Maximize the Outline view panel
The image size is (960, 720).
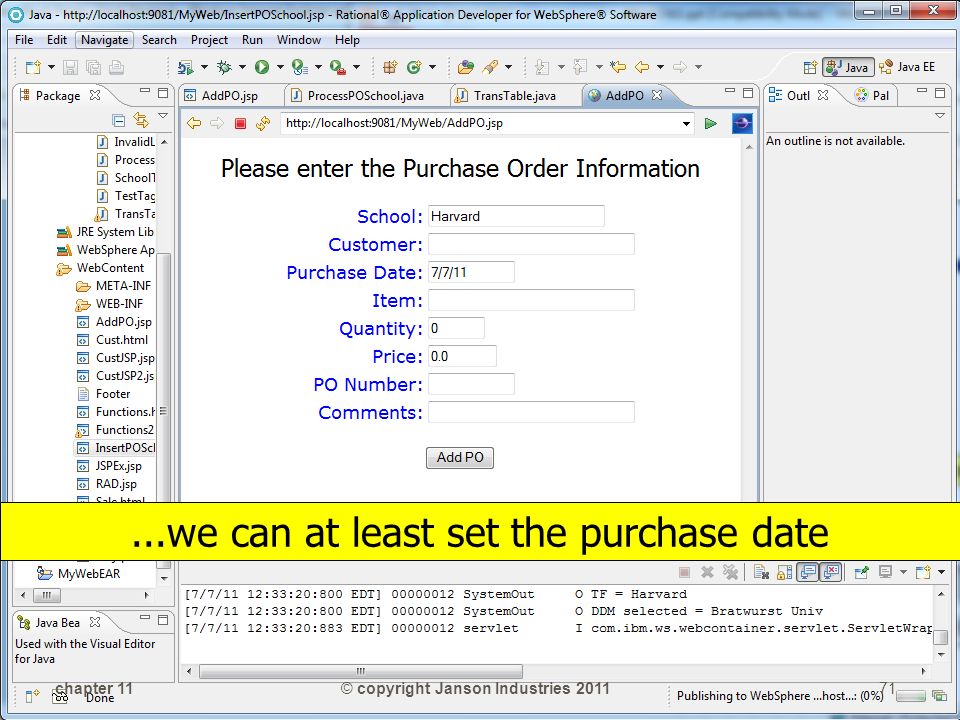point(940,93)
